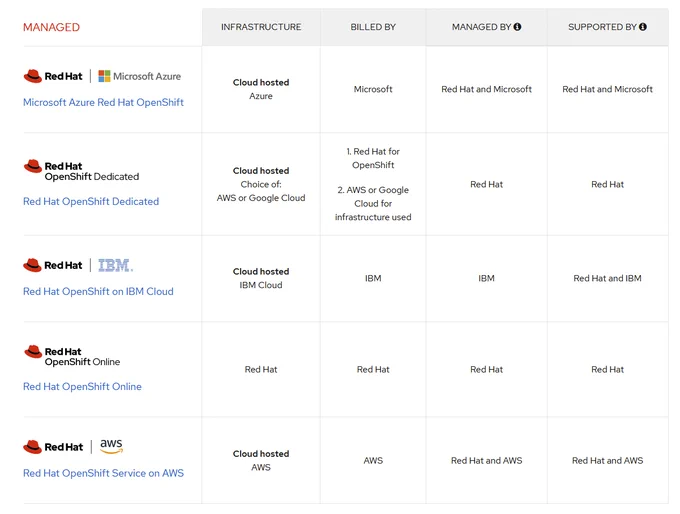This screenshot has width=680, height=514.
Task: Click '2. AWS or Google Cloud for infrastructure used'
Action: (x=373, y=203)
